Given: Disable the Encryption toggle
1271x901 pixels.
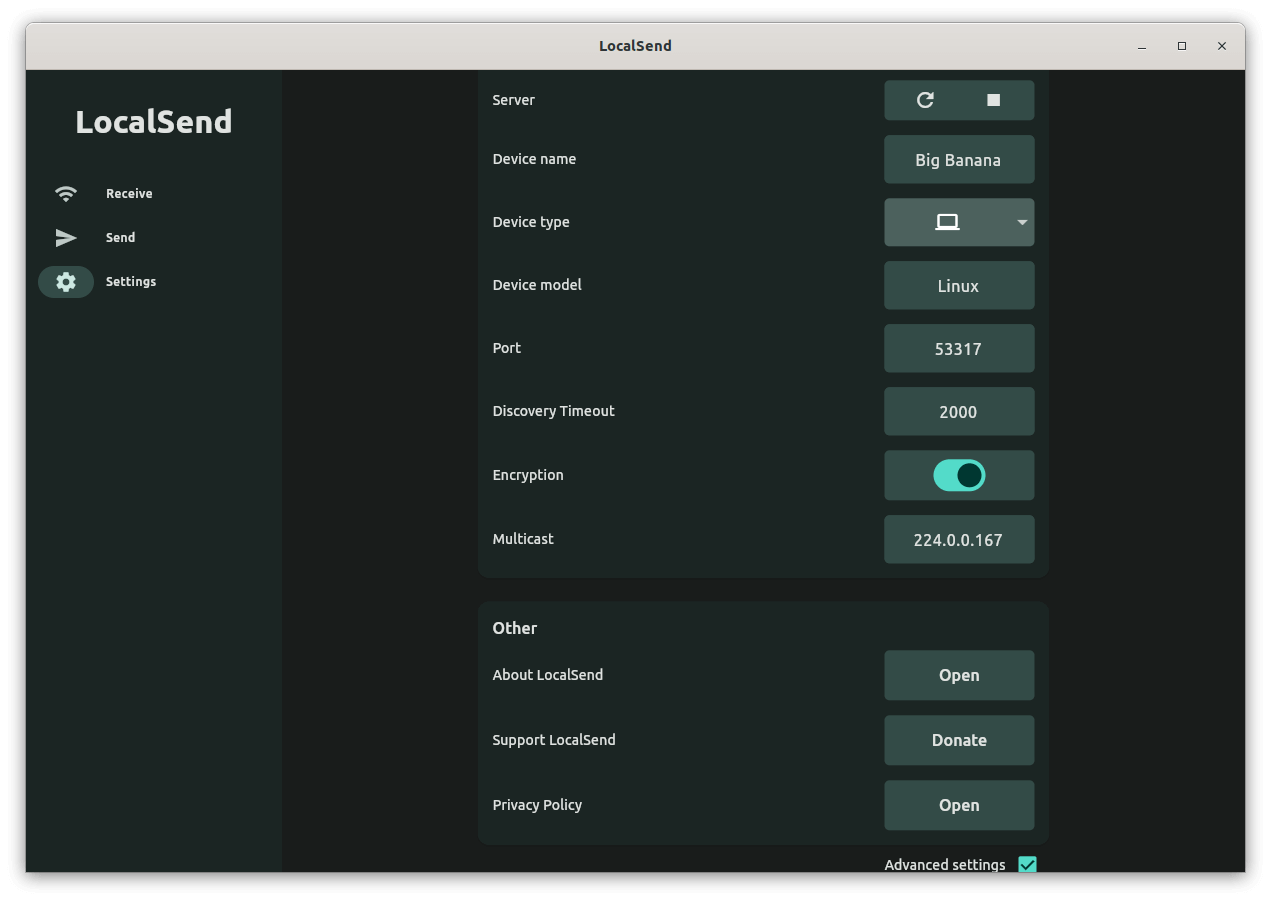Looking at the screenshot, I should coord(958,475).
